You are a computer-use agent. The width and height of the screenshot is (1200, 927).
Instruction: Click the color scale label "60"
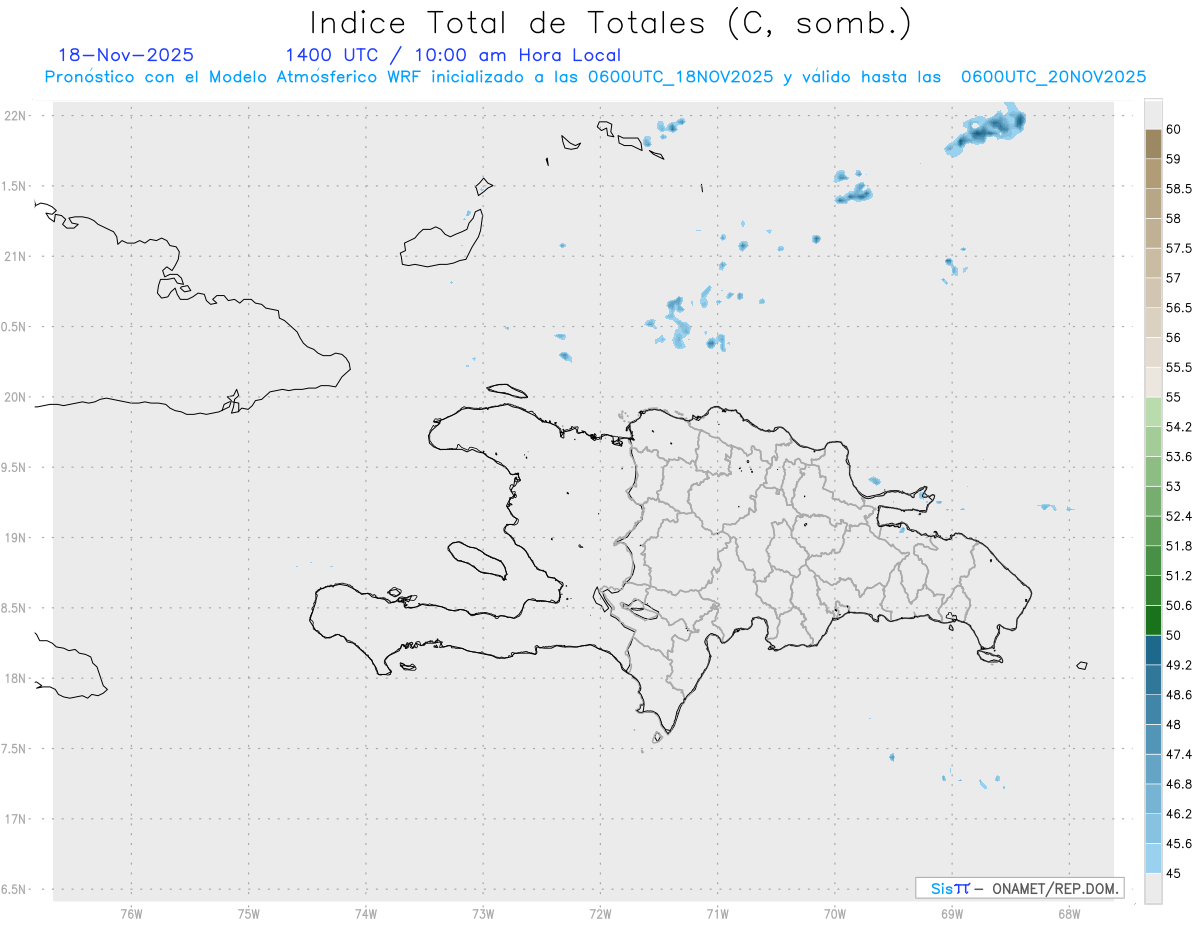point(1174,129)
